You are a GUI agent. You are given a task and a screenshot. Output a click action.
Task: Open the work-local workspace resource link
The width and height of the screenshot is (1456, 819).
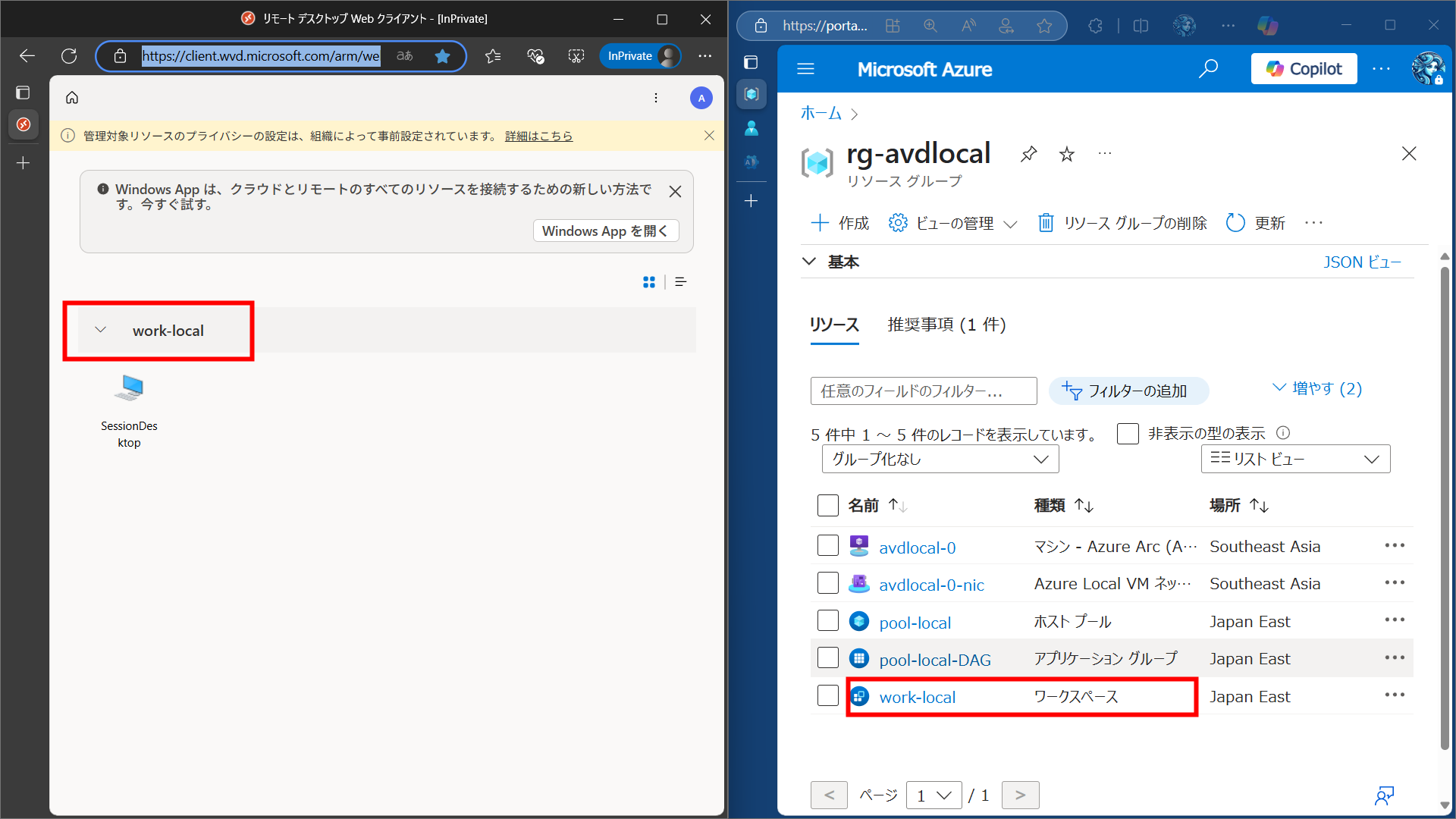pos(917,697)
